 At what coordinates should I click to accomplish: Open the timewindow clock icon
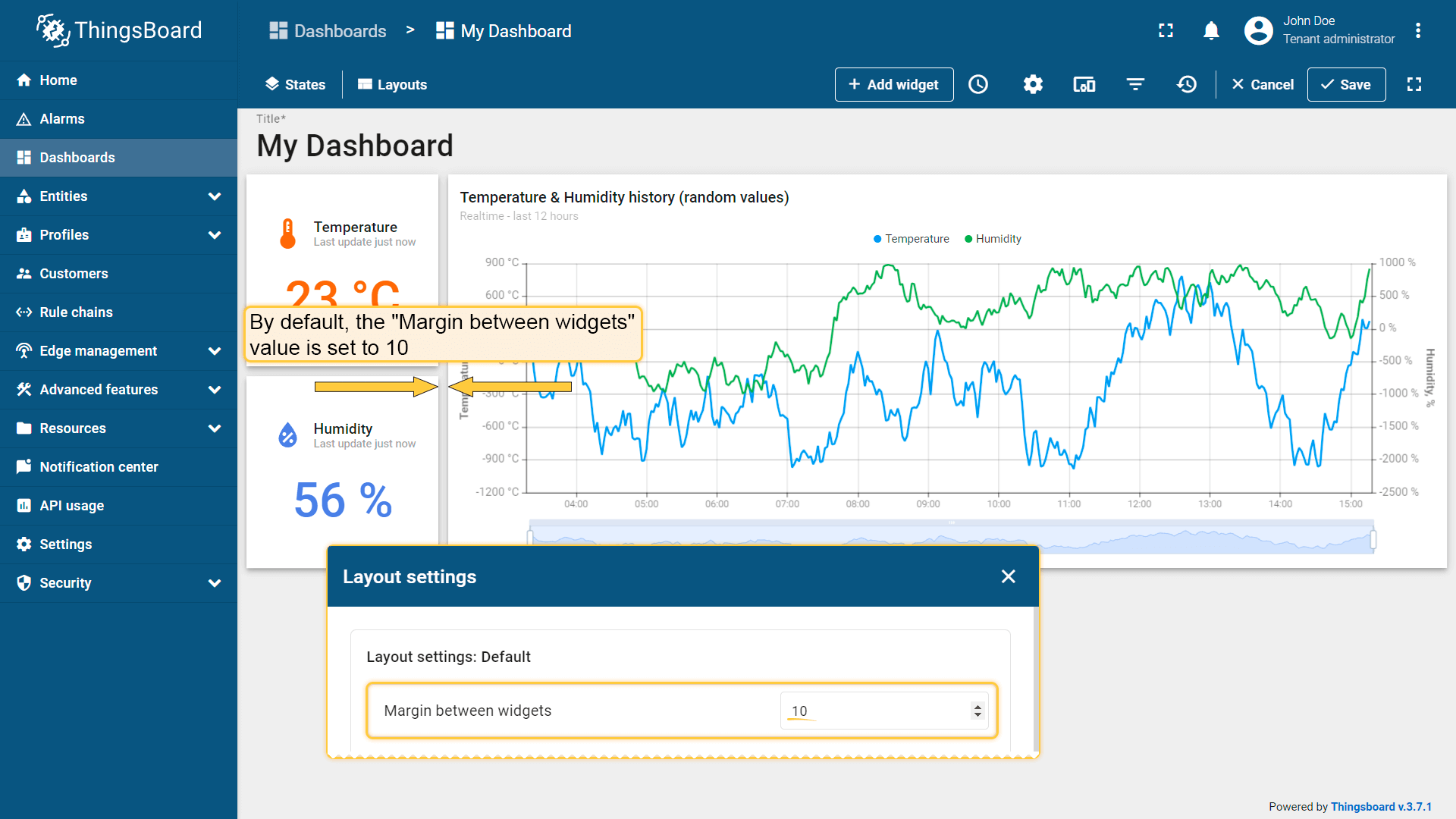[x=978, y=84]
